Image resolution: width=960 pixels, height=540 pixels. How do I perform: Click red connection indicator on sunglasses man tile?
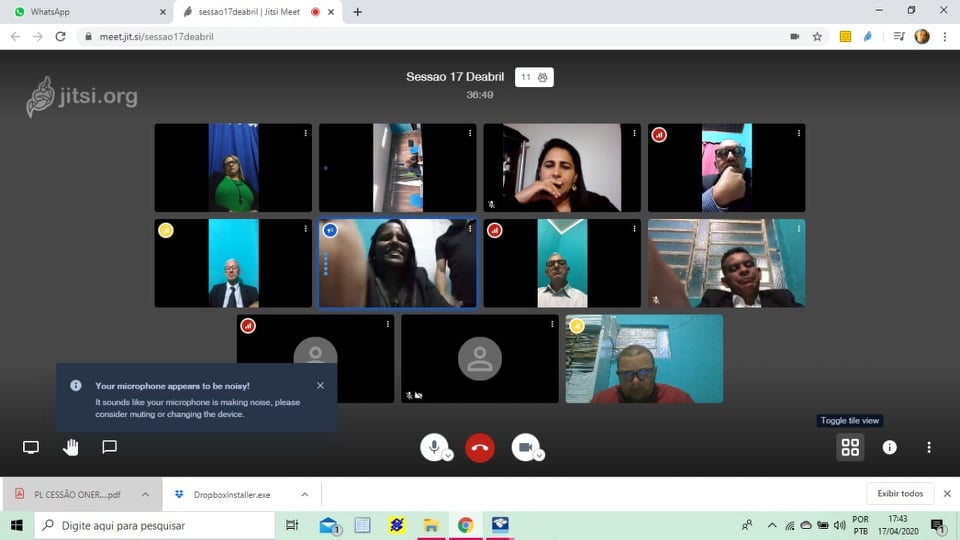[659, 135]
